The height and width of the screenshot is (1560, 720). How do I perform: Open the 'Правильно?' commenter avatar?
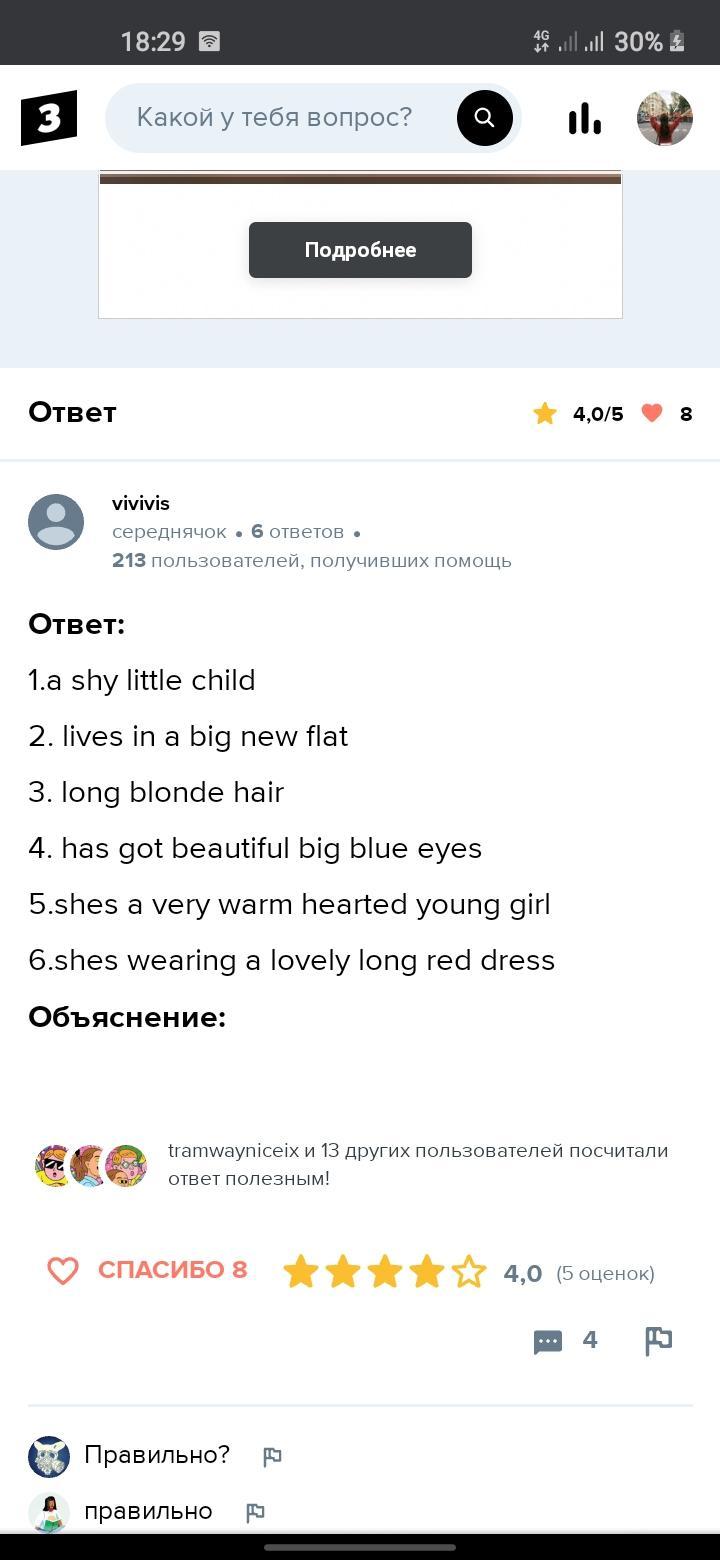coord(49,1457)
